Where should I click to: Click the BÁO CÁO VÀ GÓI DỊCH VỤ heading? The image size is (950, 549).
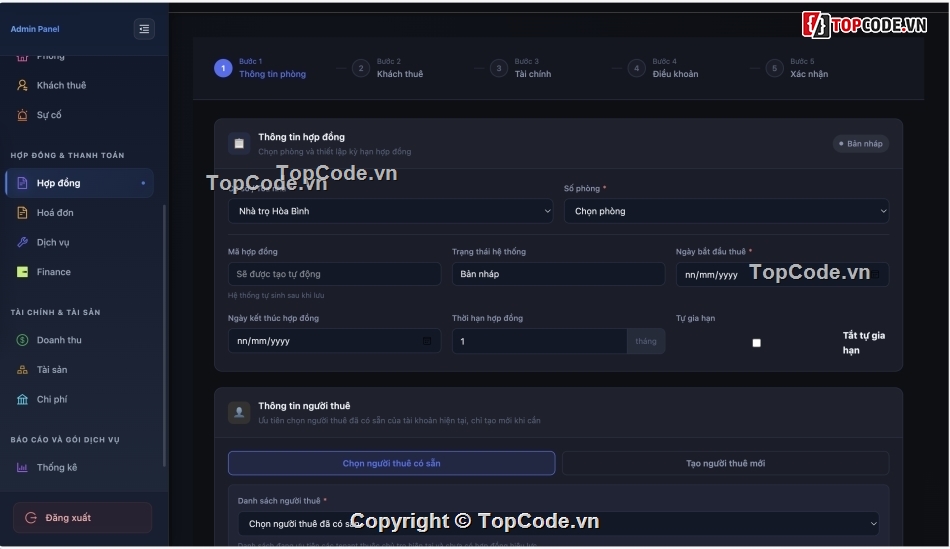pyautogui.click(x=65, y=440)
